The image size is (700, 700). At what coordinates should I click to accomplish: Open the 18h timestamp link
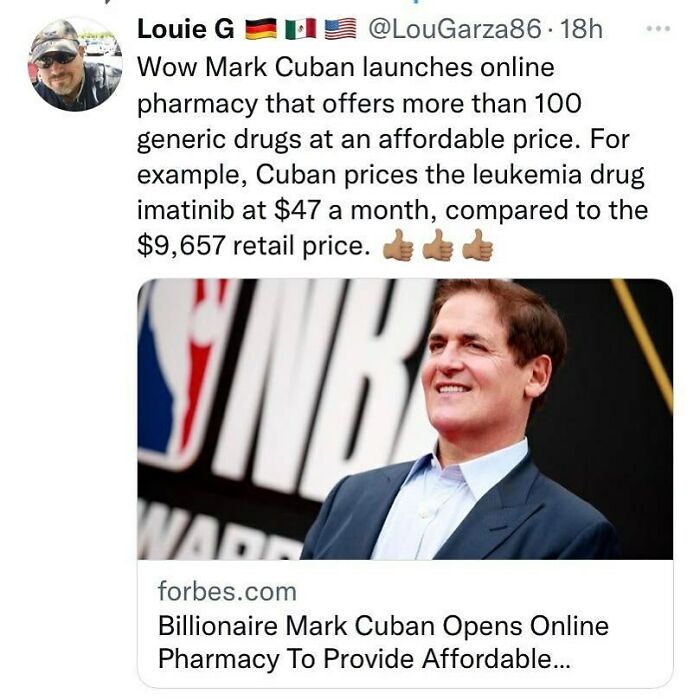581,29
